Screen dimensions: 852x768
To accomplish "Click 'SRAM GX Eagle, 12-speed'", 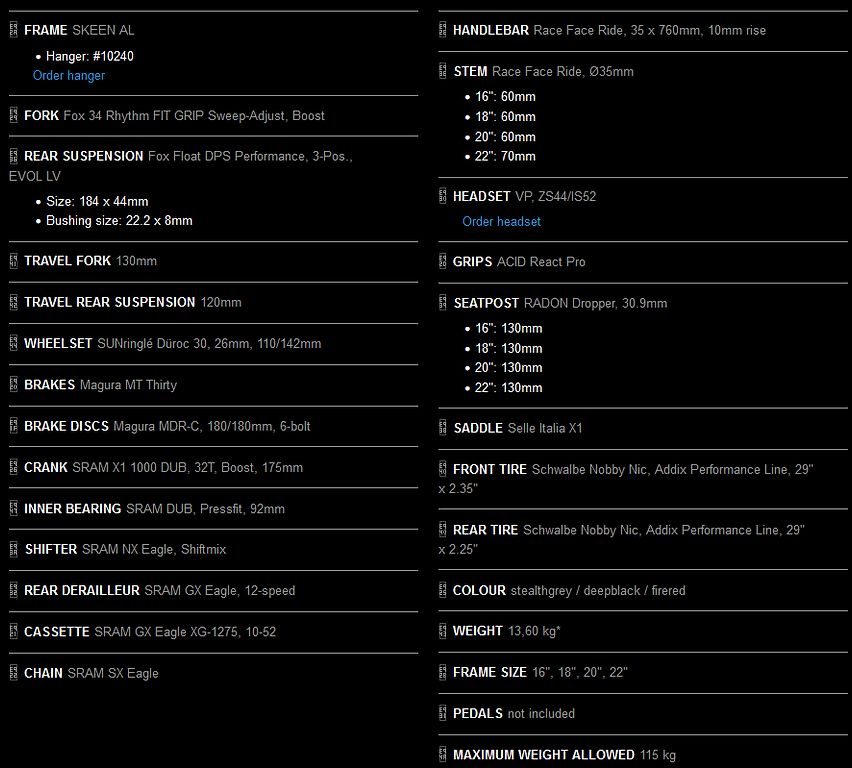I will 220,591.
